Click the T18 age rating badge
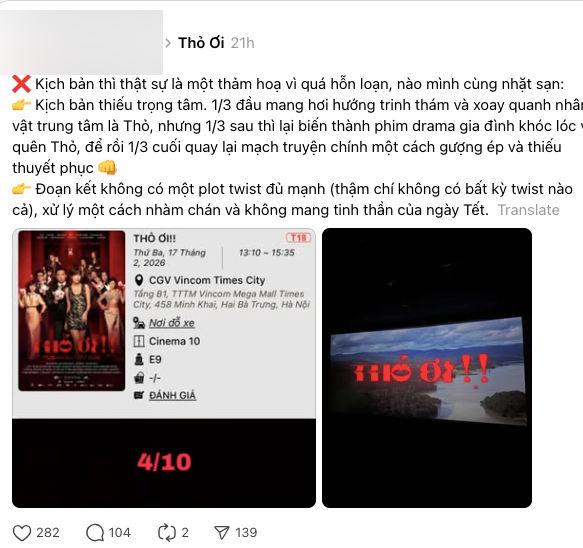The width and height of the screenshot is (583, 548). click(x=299, y=238)
